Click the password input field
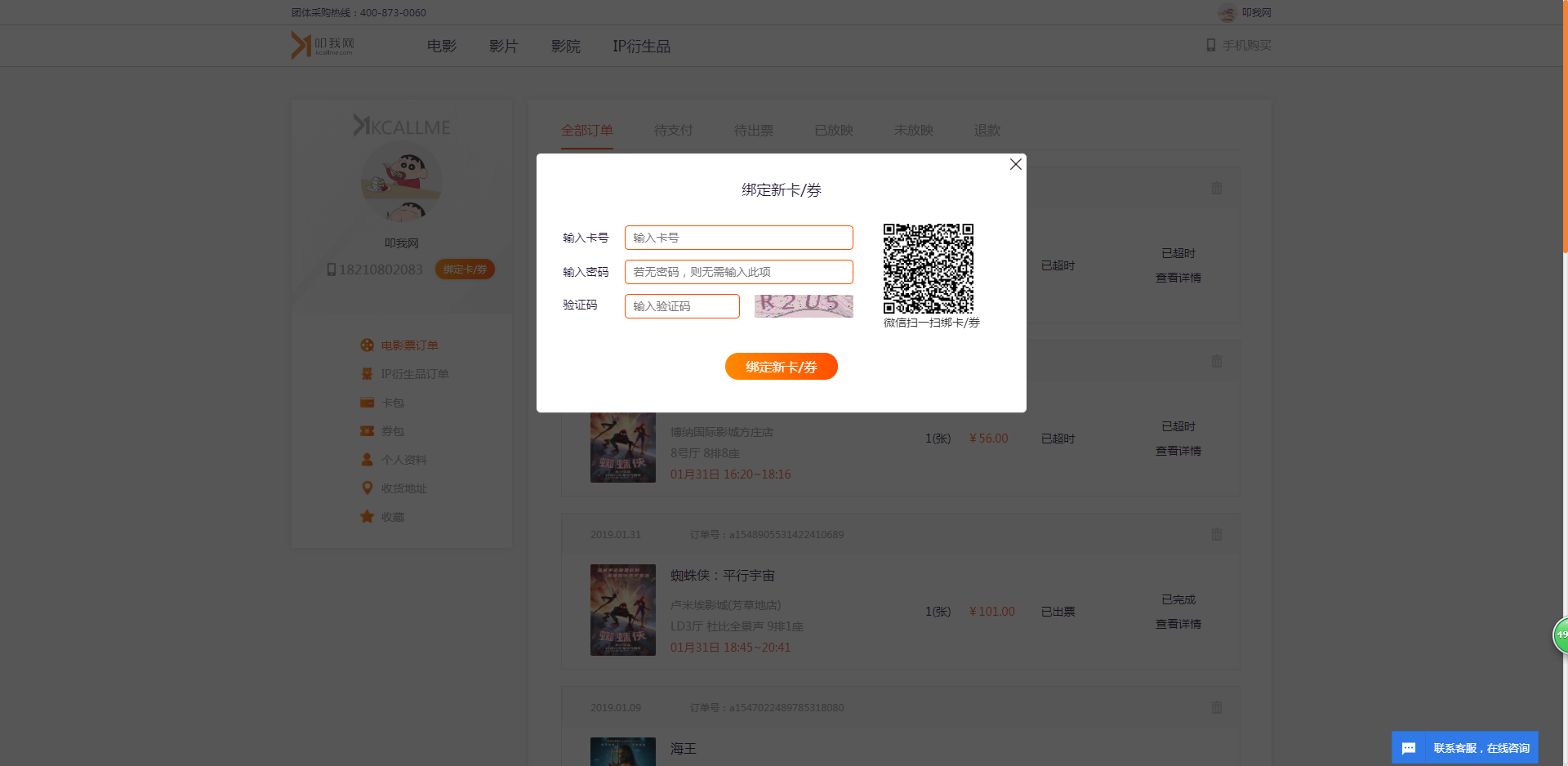 [x=738, y=272]
